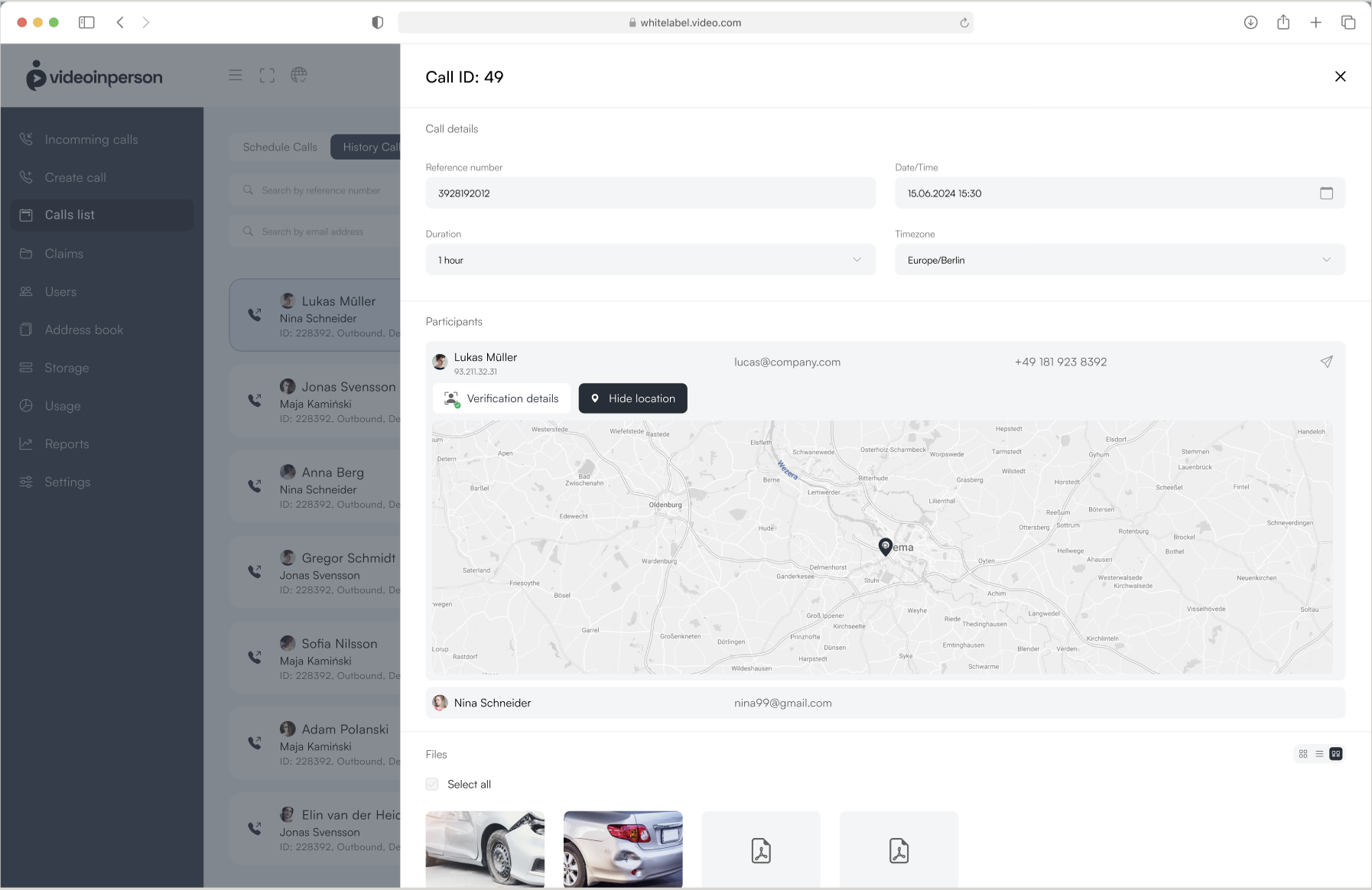
Task: Open Reports in sidebar
Action: [x=102, y=443]
